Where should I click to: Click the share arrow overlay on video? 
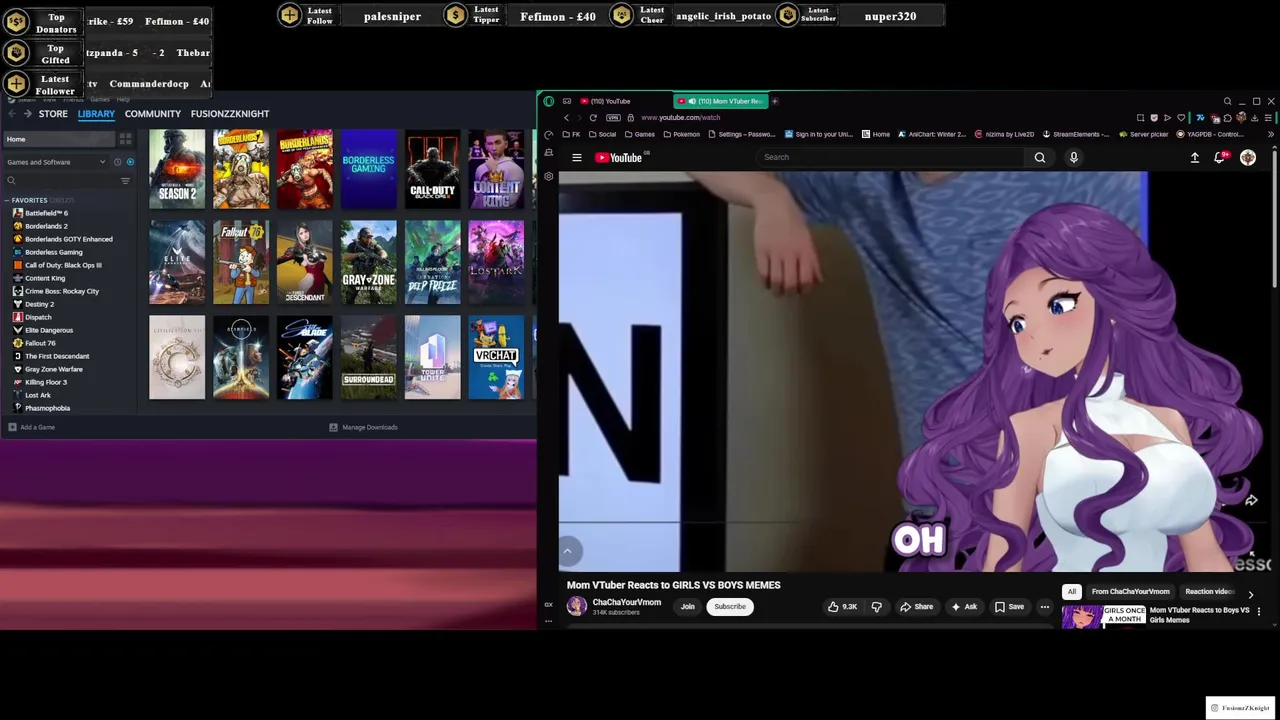(x=1251, y=500)
